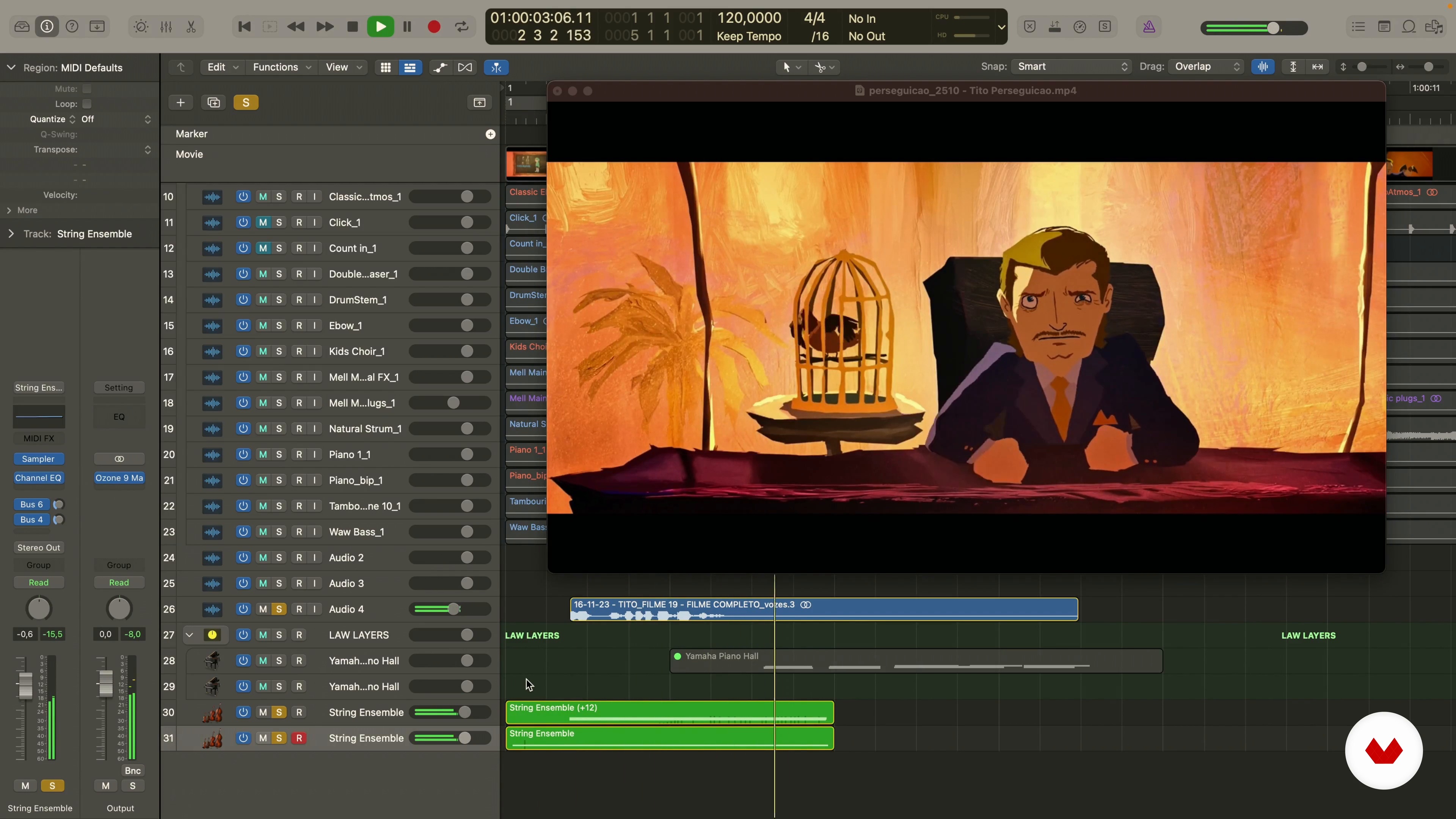Toggle the region Mute checkbox
The image size is (1456, 819).
click(x=86, y=89)
